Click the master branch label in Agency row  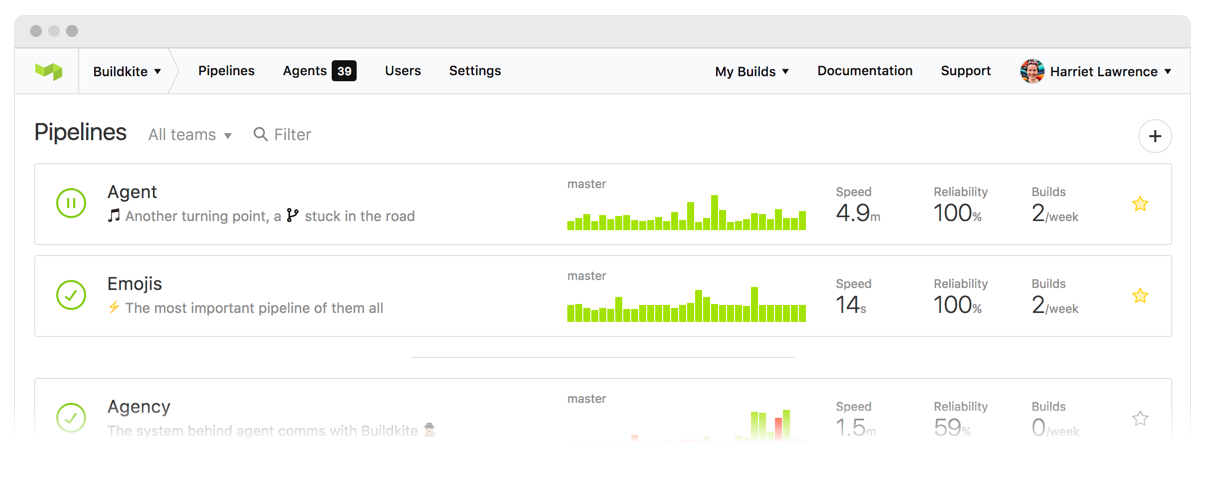click(587, 399)
